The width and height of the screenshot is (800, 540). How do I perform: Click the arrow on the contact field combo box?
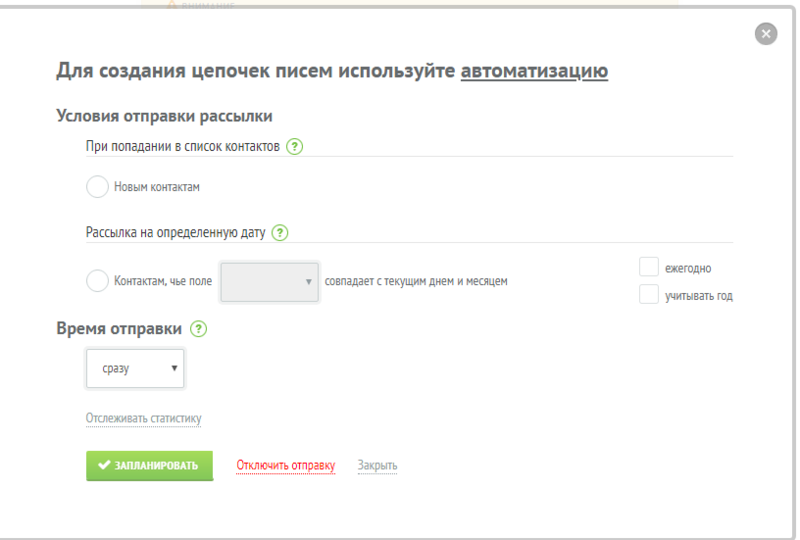coord(308,282)
